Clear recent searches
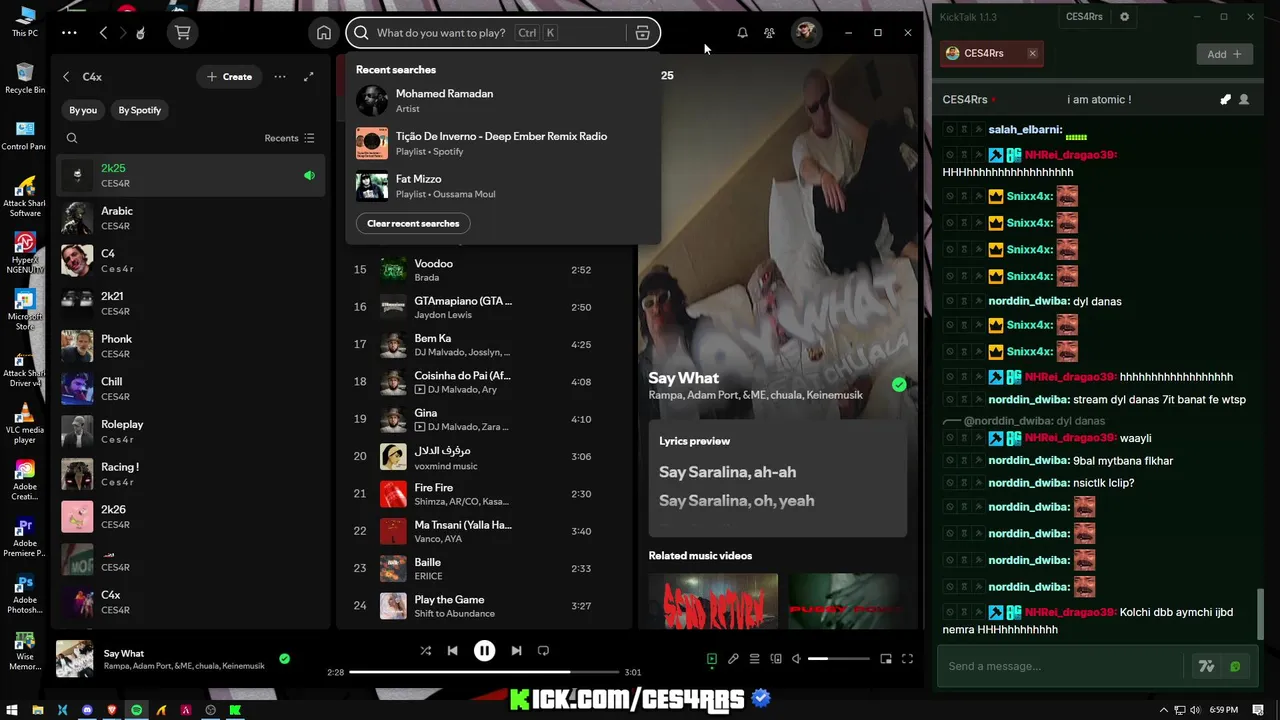Viewport: 1280px width, 720px height. click(413, 223)
